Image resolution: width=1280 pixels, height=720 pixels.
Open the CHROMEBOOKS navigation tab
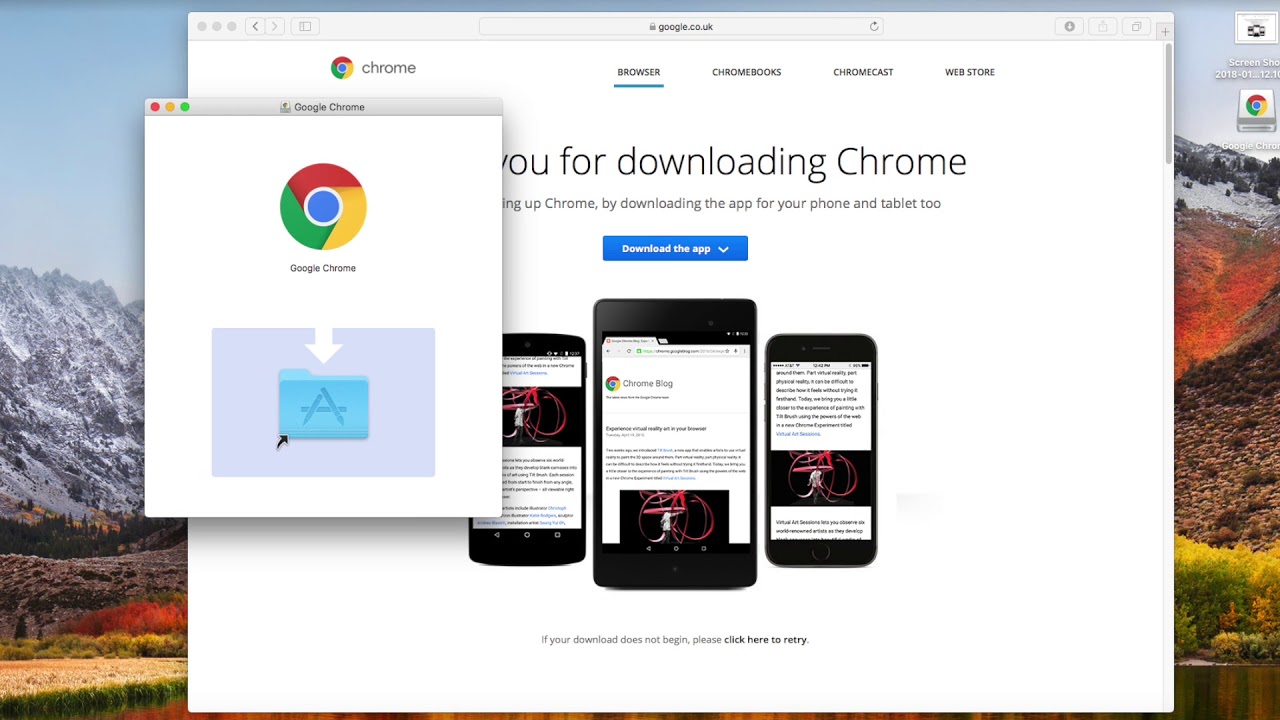click(x=747, y=72)
